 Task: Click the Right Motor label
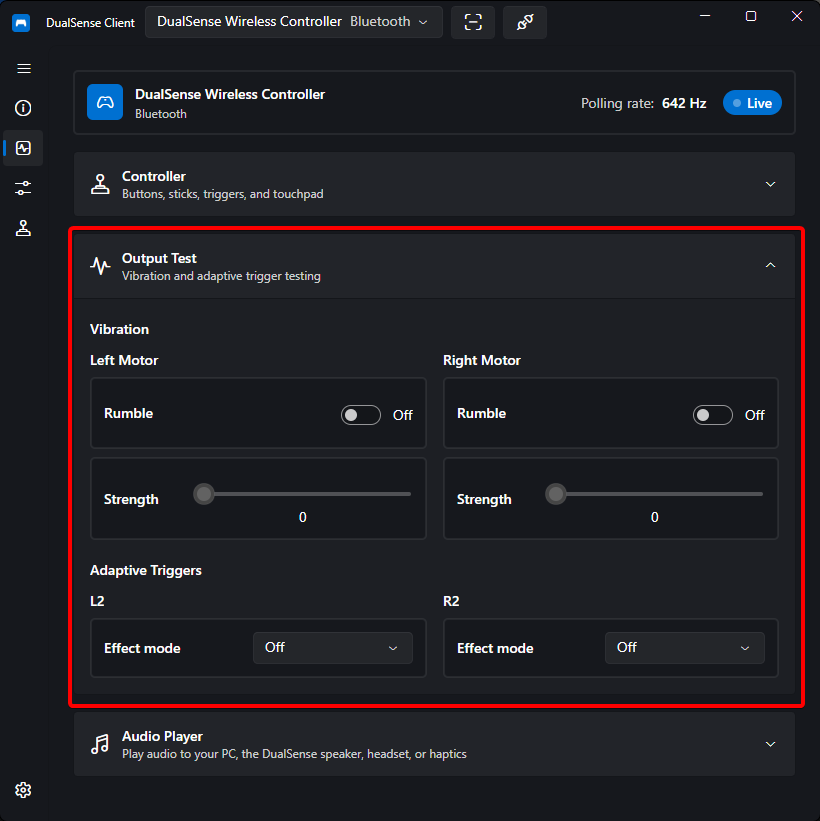point(482,360)
